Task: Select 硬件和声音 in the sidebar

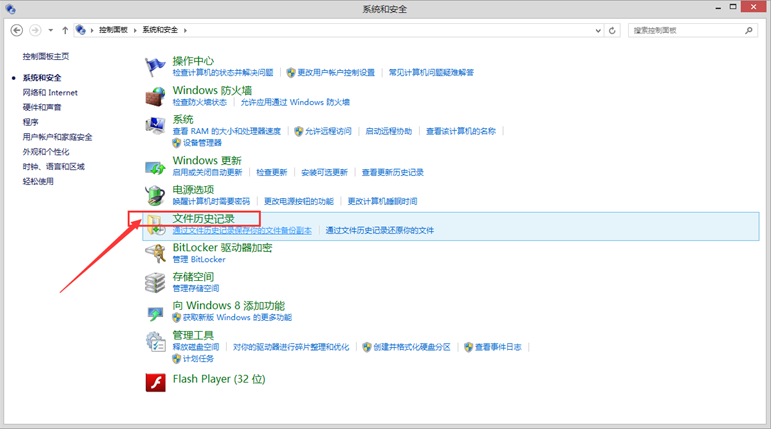Action: (x=42, y=107)
